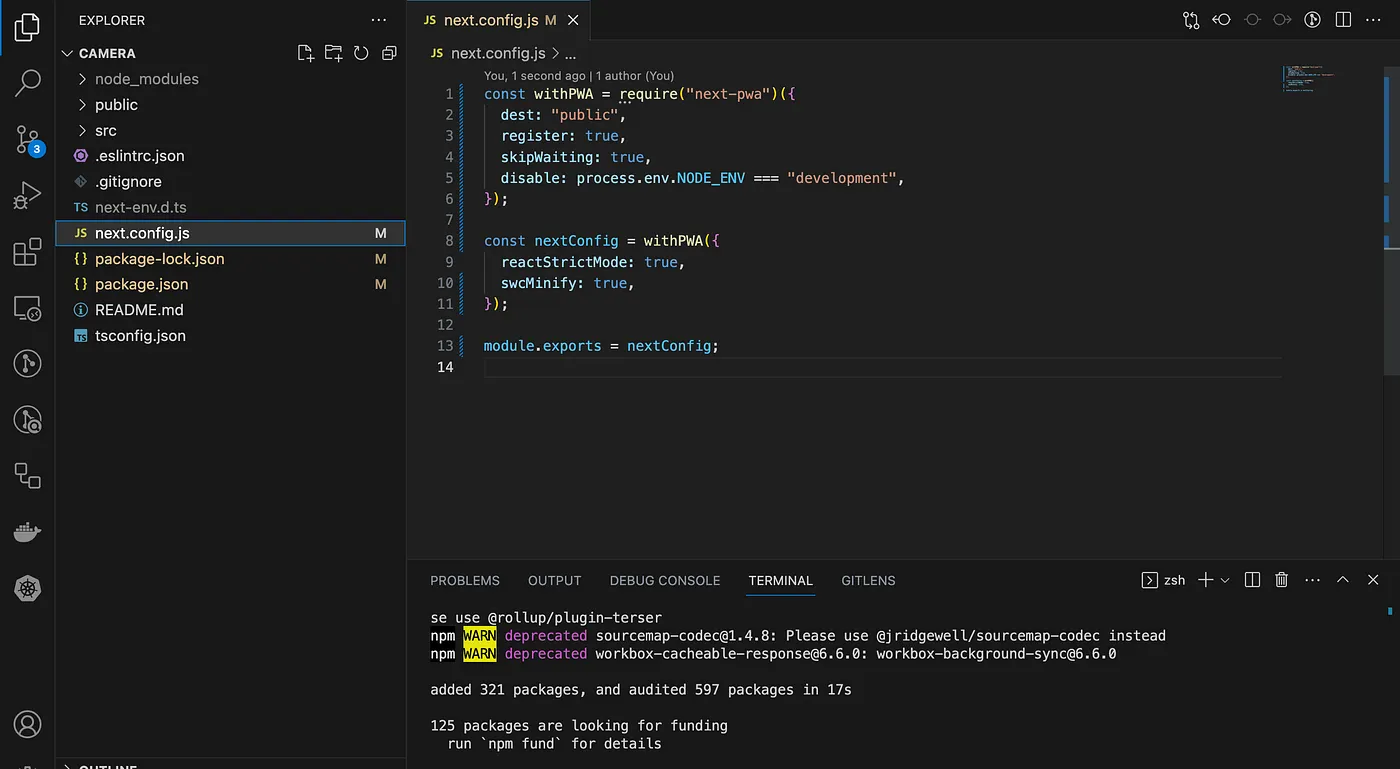The height and width of the screenshot is (769, 1400).
Task: Collapse the CAMERA section
Action: click(x=67, y=52)
